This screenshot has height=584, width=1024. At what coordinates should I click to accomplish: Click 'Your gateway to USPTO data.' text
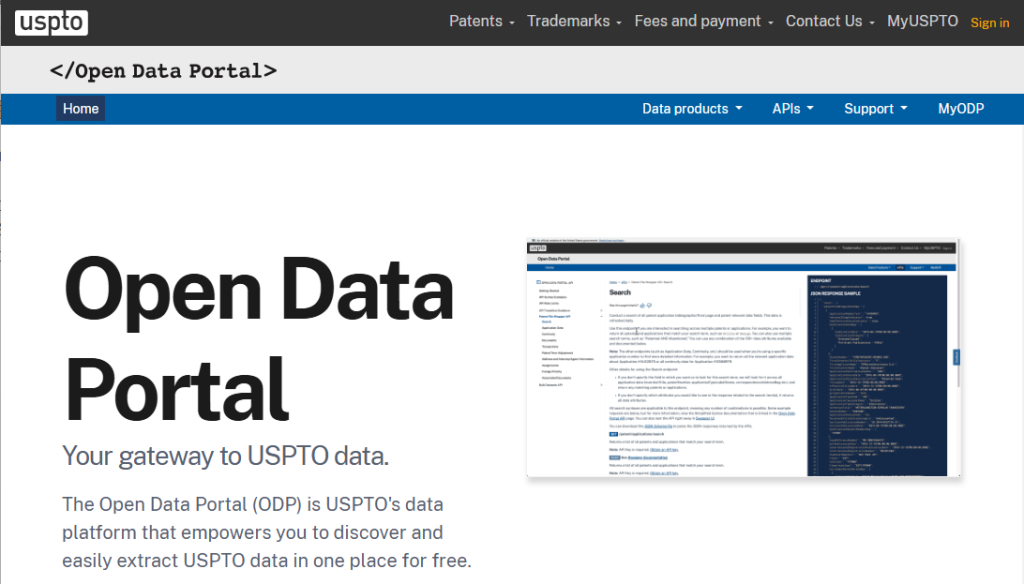pos(225,456)
